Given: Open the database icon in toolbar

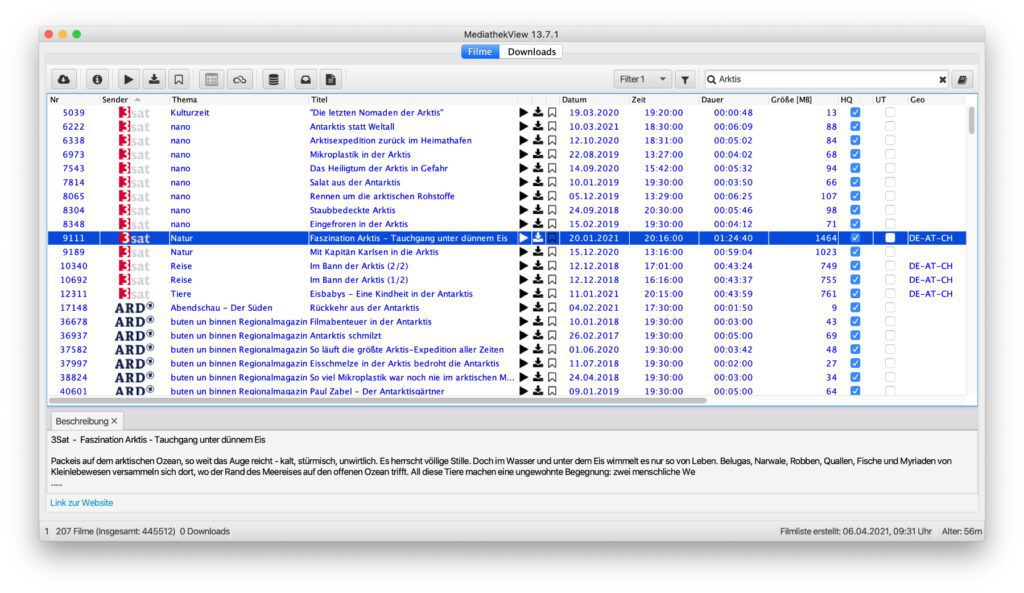Looking at the screenshot, I should tap(272, 79).
